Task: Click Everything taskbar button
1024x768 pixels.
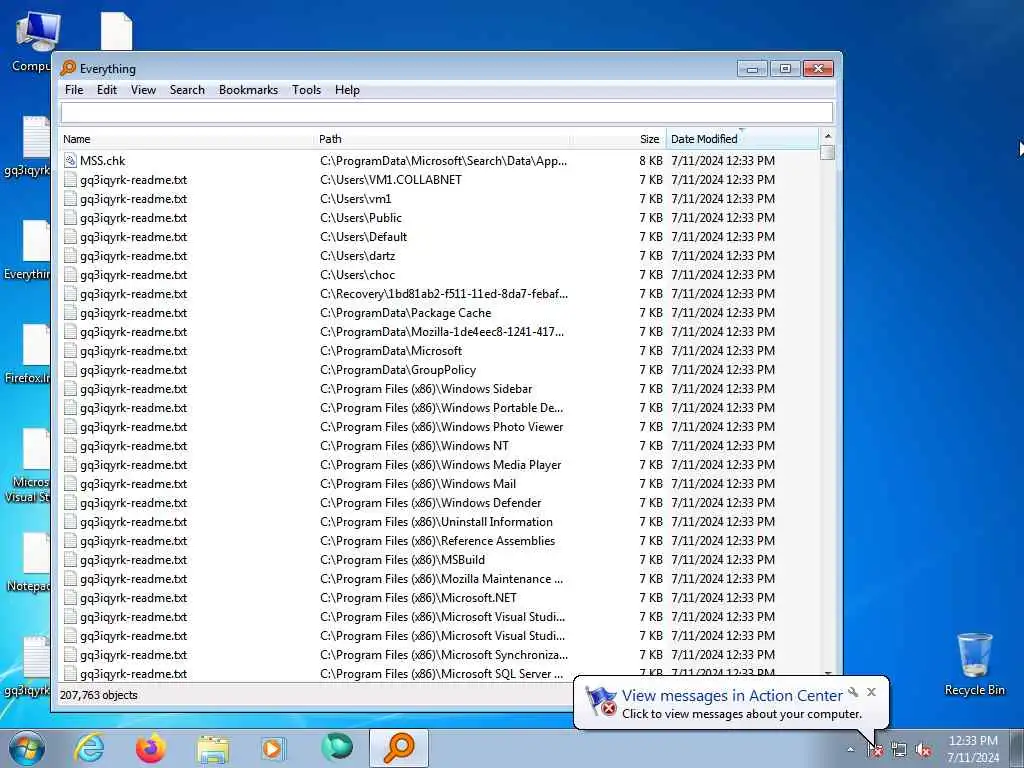Action: [x=399, y=748]
